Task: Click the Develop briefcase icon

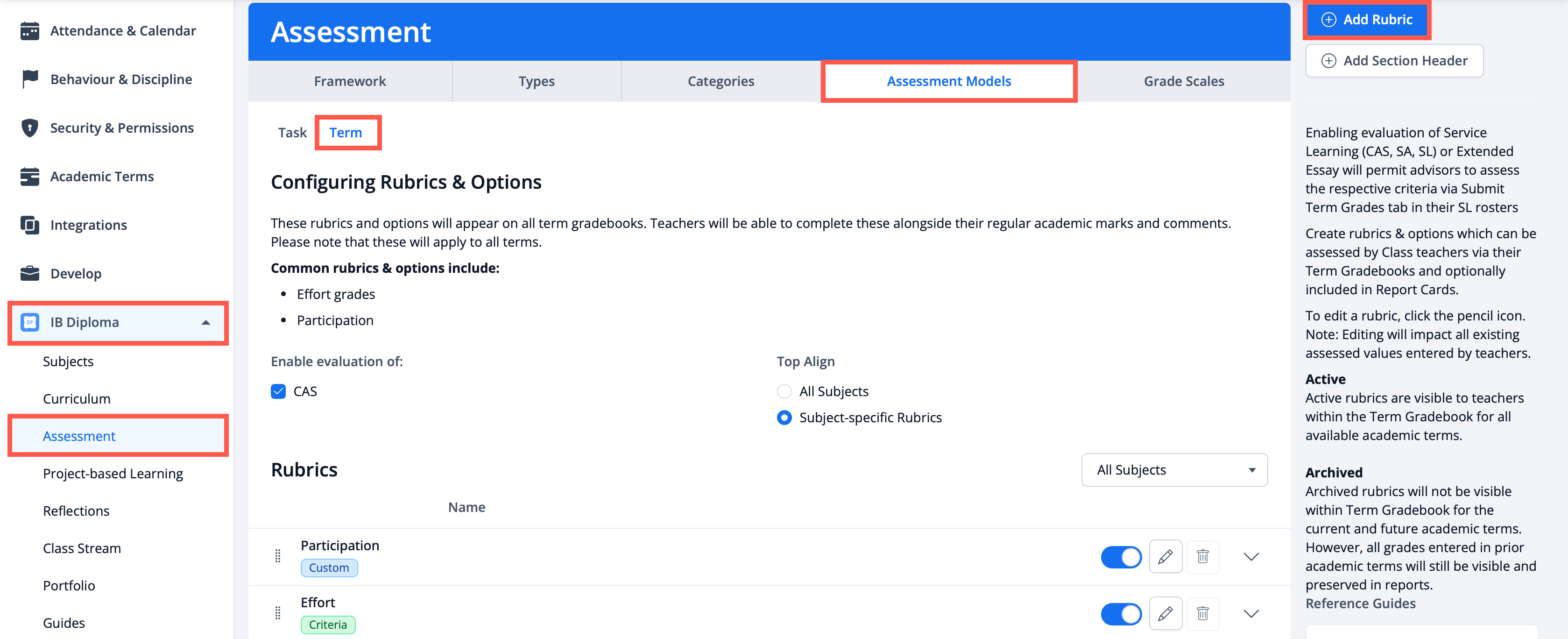Action: point(29,274)
